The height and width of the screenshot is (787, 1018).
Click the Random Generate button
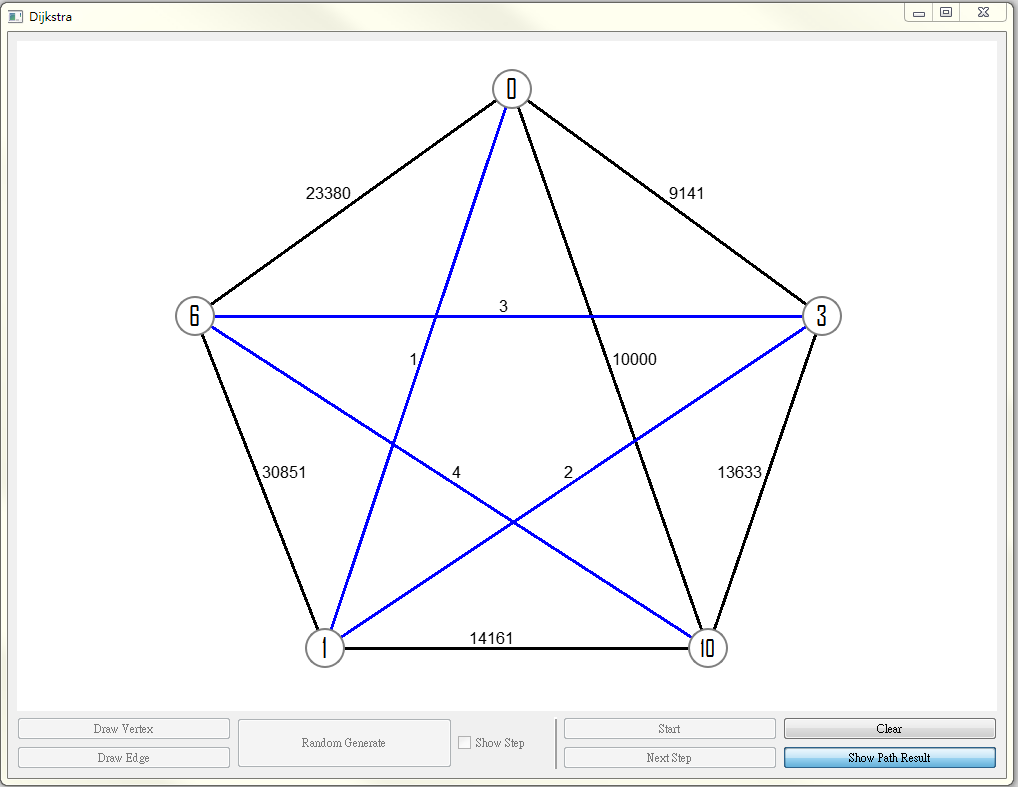click(344, 743)
